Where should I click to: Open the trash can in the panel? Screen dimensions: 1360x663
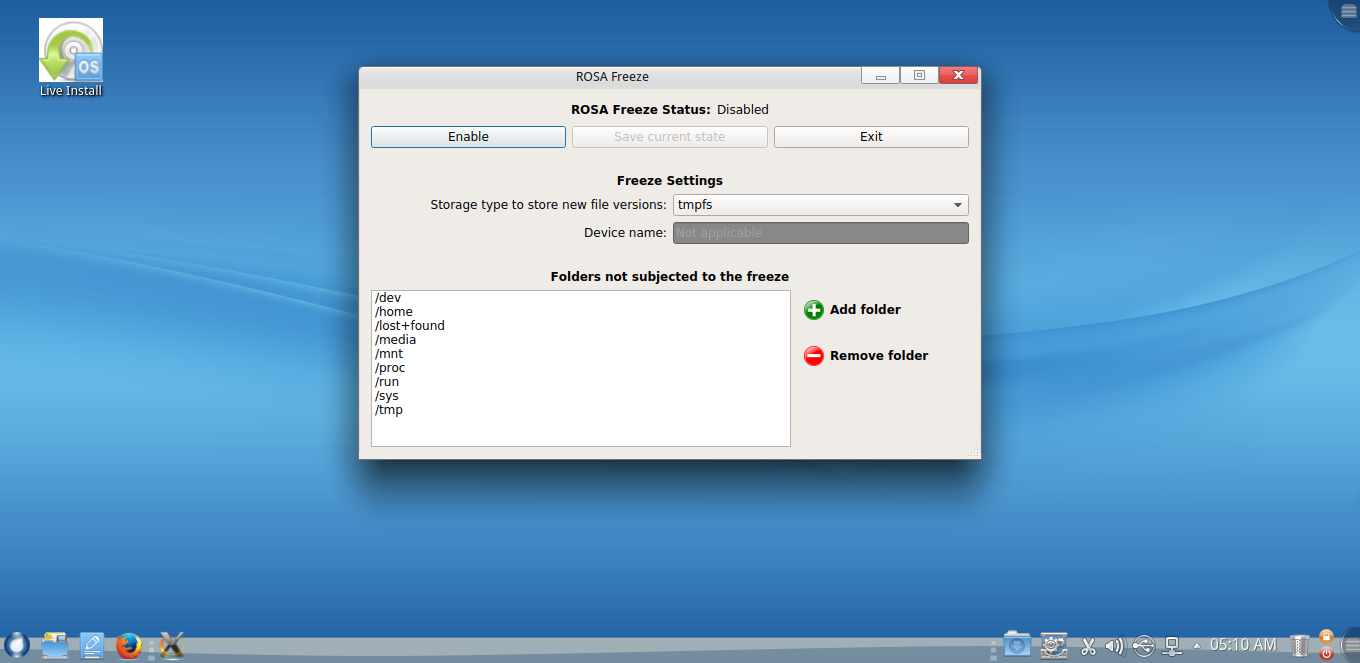[1299, 646]
